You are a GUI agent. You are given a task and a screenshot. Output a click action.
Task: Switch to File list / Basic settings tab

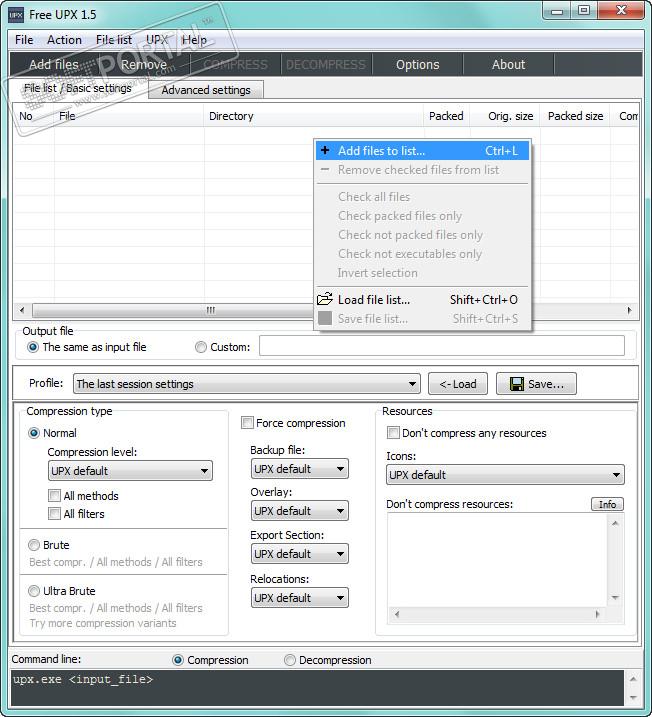coord(78,88)
